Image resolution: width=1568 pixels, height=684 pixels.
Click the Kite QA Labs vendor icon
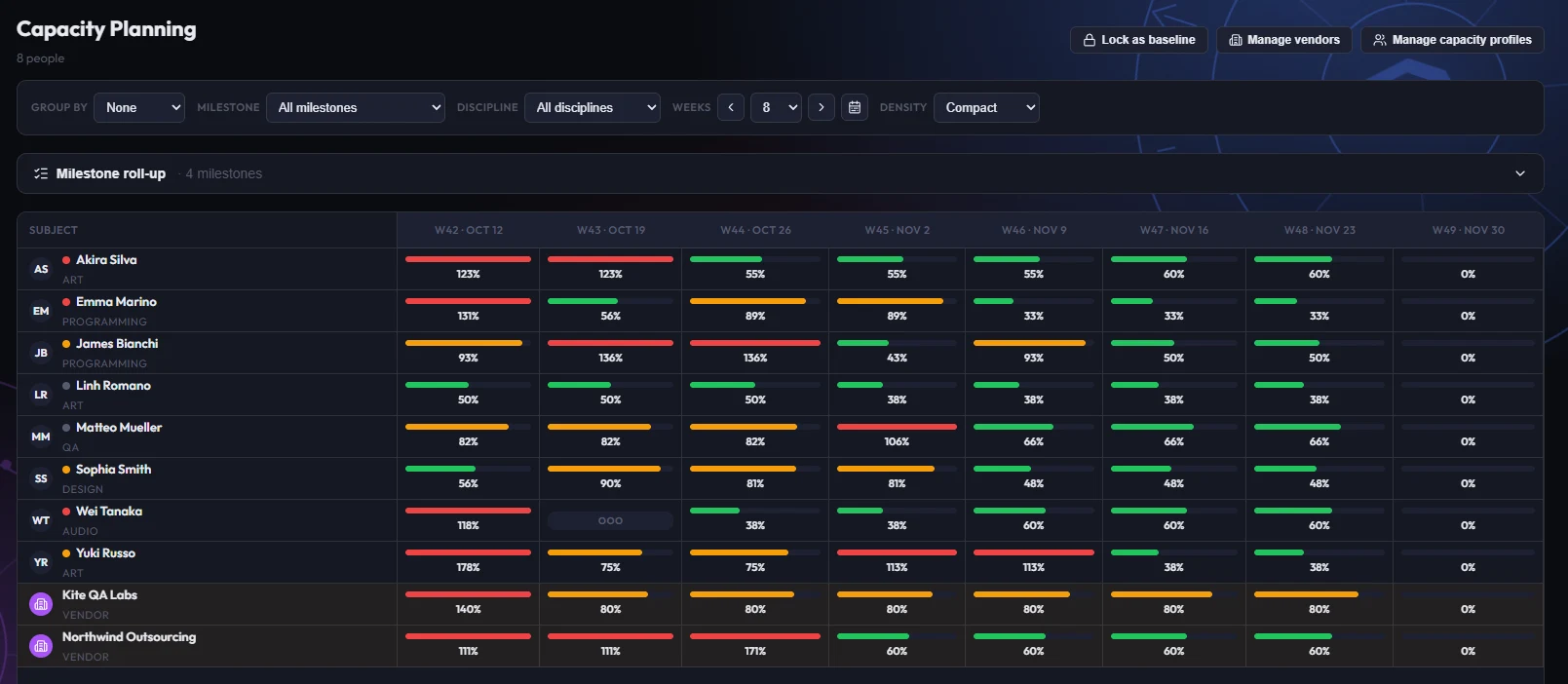41,604
